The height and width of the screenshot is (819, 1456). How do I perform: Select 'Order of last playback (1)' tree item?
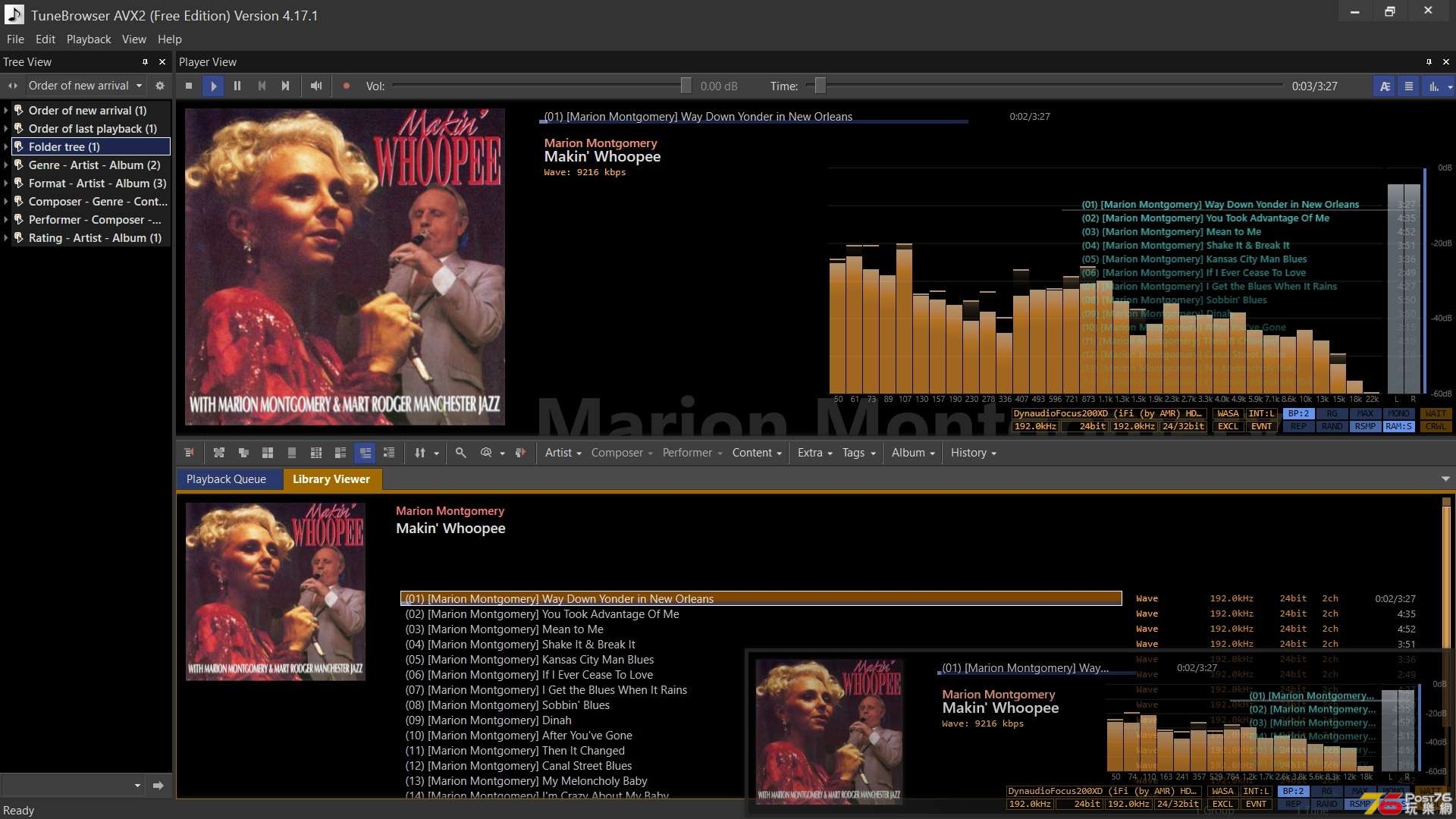[x=93, y=129]
